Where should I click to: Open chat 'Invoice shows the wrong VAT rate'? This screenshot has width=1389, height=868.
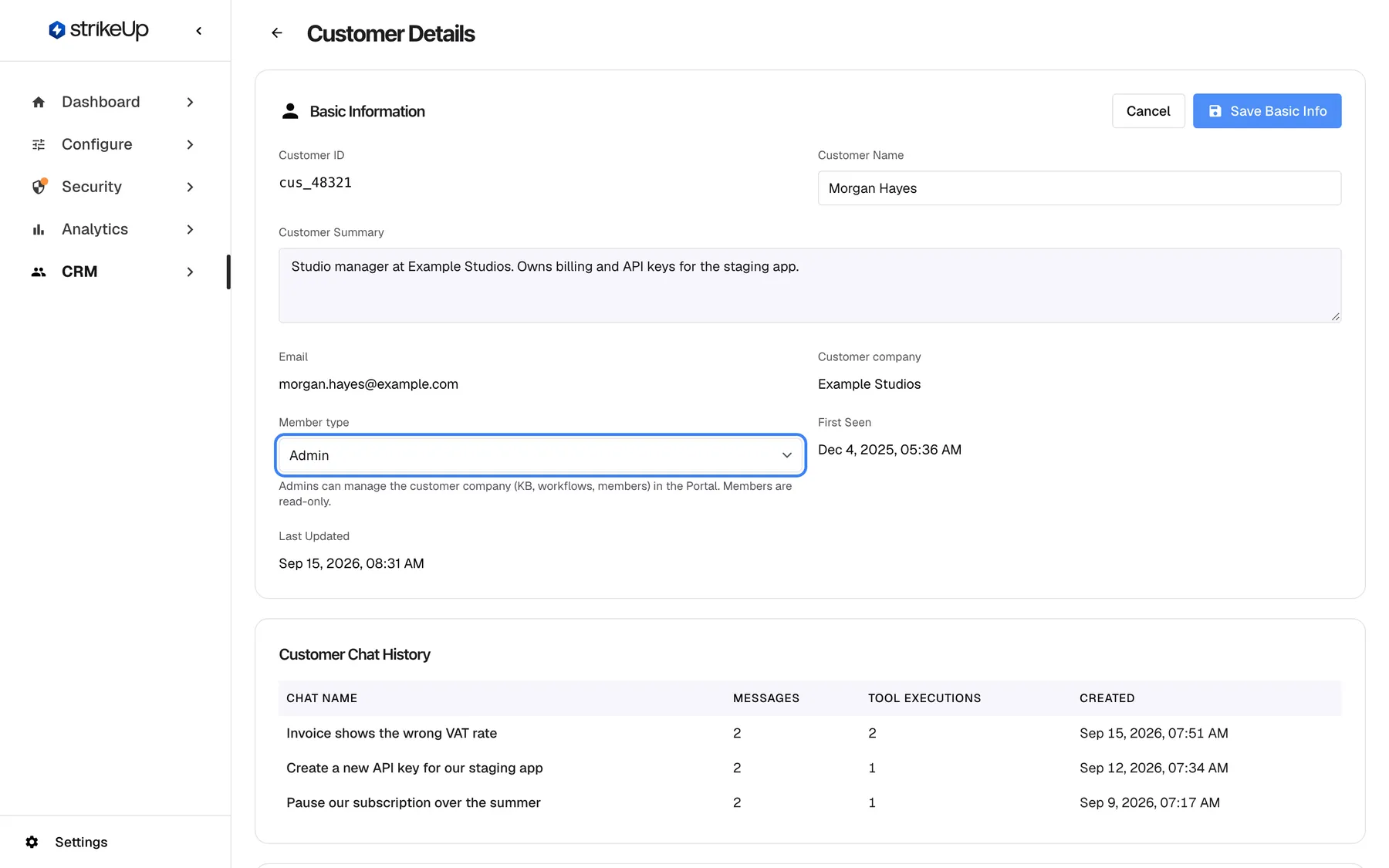tap(391, 733)
